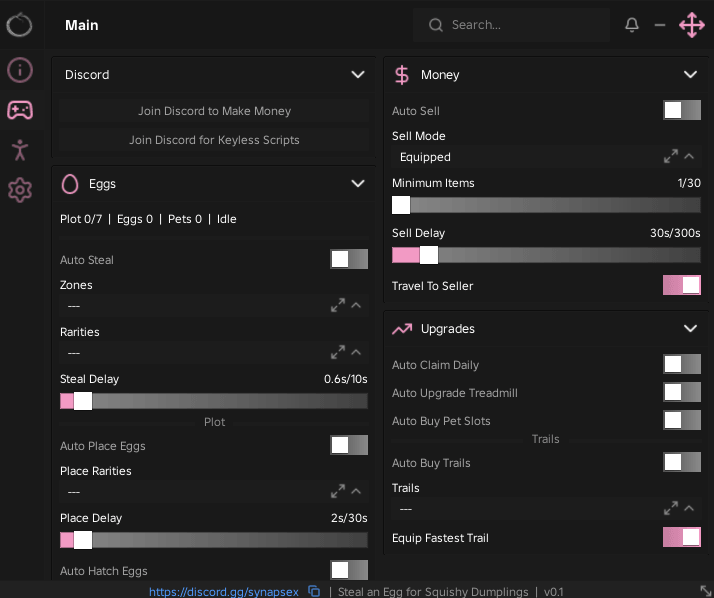Viewport: 714px width, 598px height.
Task: Open the settings gear section
Action: (x=20, y=190)
